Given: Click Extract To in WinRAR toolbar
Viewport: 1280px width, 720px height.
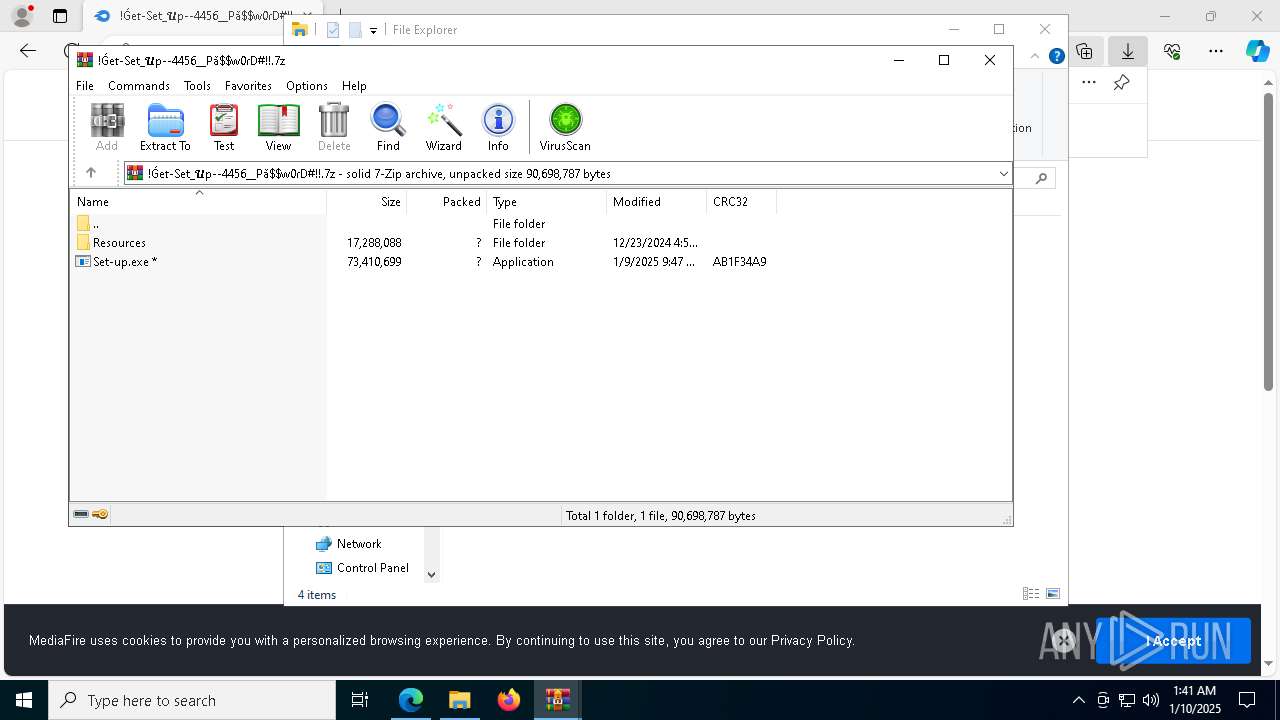Looking at the screenshot, I should point(165,127).
